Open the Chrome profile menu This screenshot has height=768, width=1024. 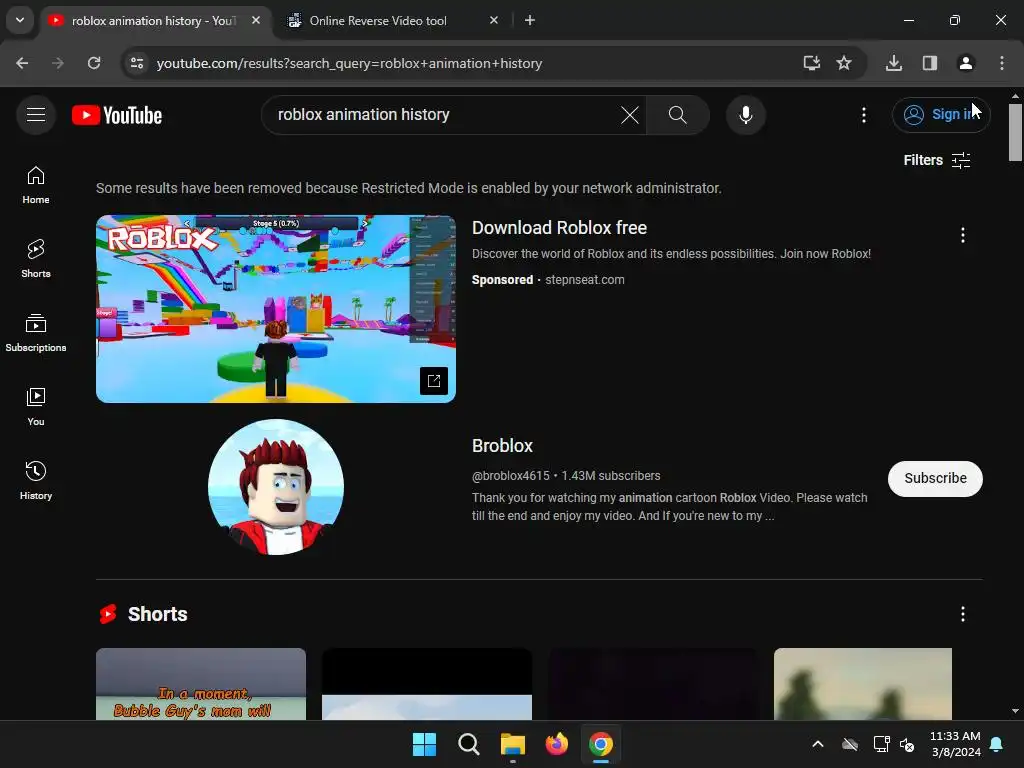[965, 63]
